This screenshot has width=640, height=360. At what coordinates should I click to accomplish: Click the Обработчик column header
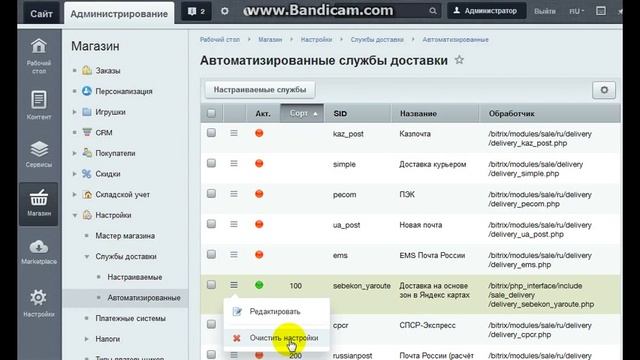click(550, 113)
